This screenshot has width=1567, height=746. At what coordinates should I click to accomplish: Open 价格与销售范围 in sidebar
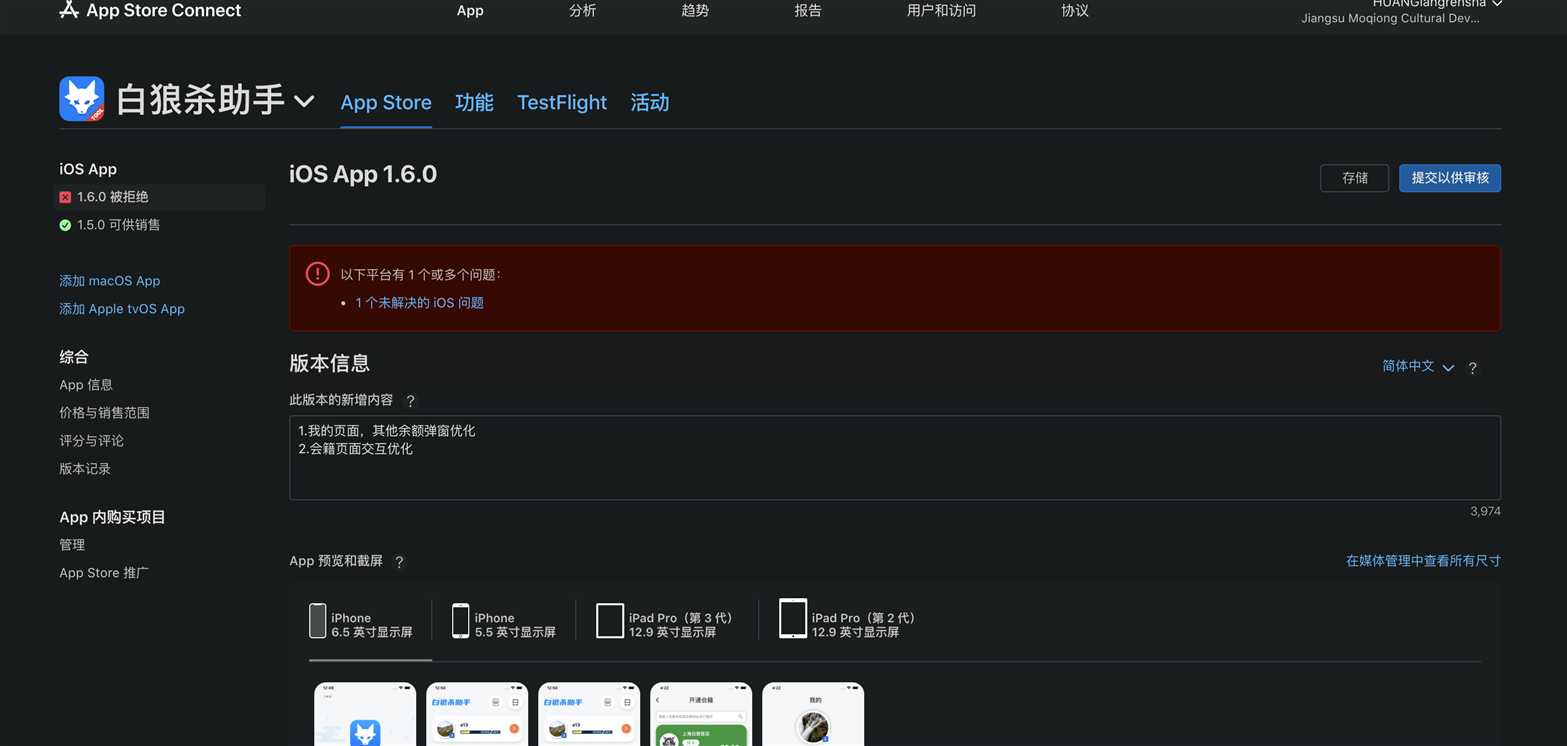pyautogui.click(x=104, y=413)
